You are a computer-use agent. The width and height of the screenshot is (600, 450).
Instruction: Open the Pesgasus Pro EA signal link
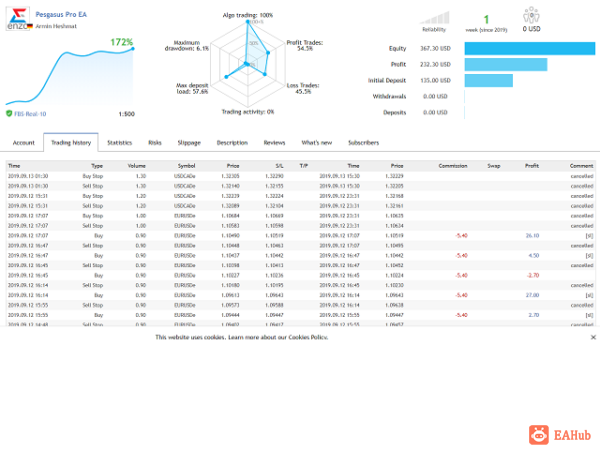click(61, 15)
